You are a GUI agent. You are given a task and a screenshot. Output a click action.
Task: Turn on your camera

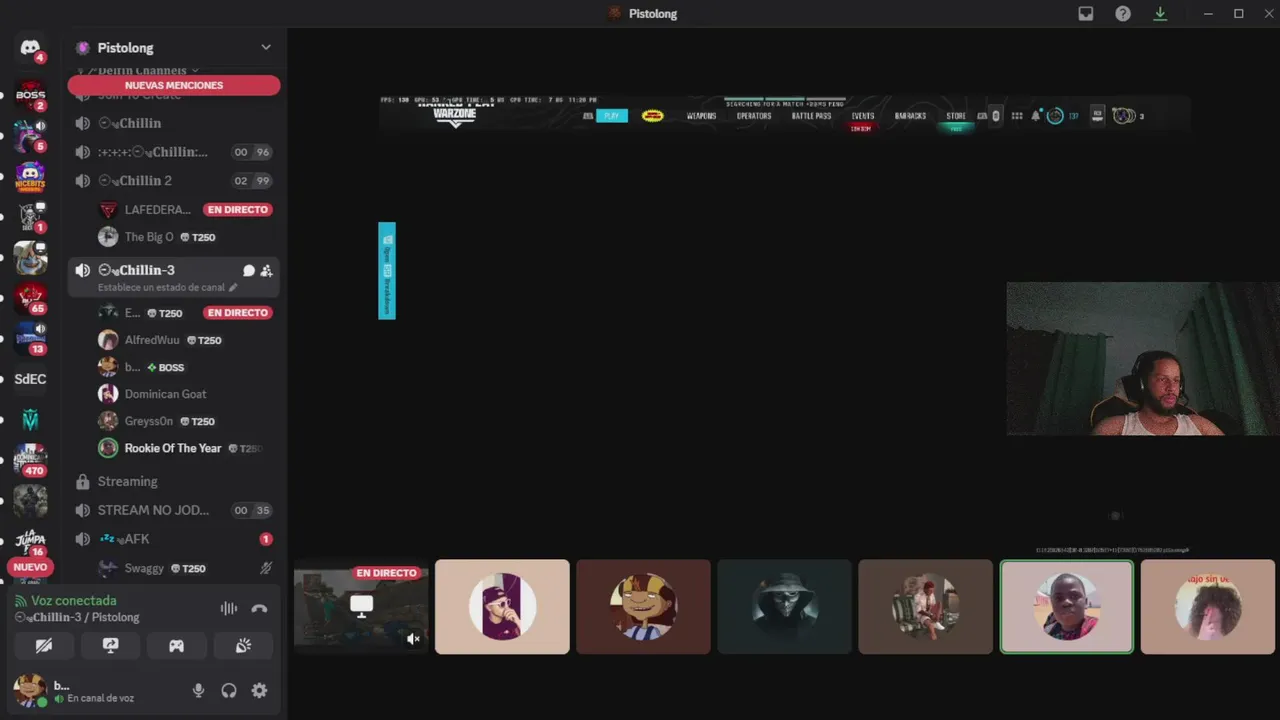(x=43, y=646)
